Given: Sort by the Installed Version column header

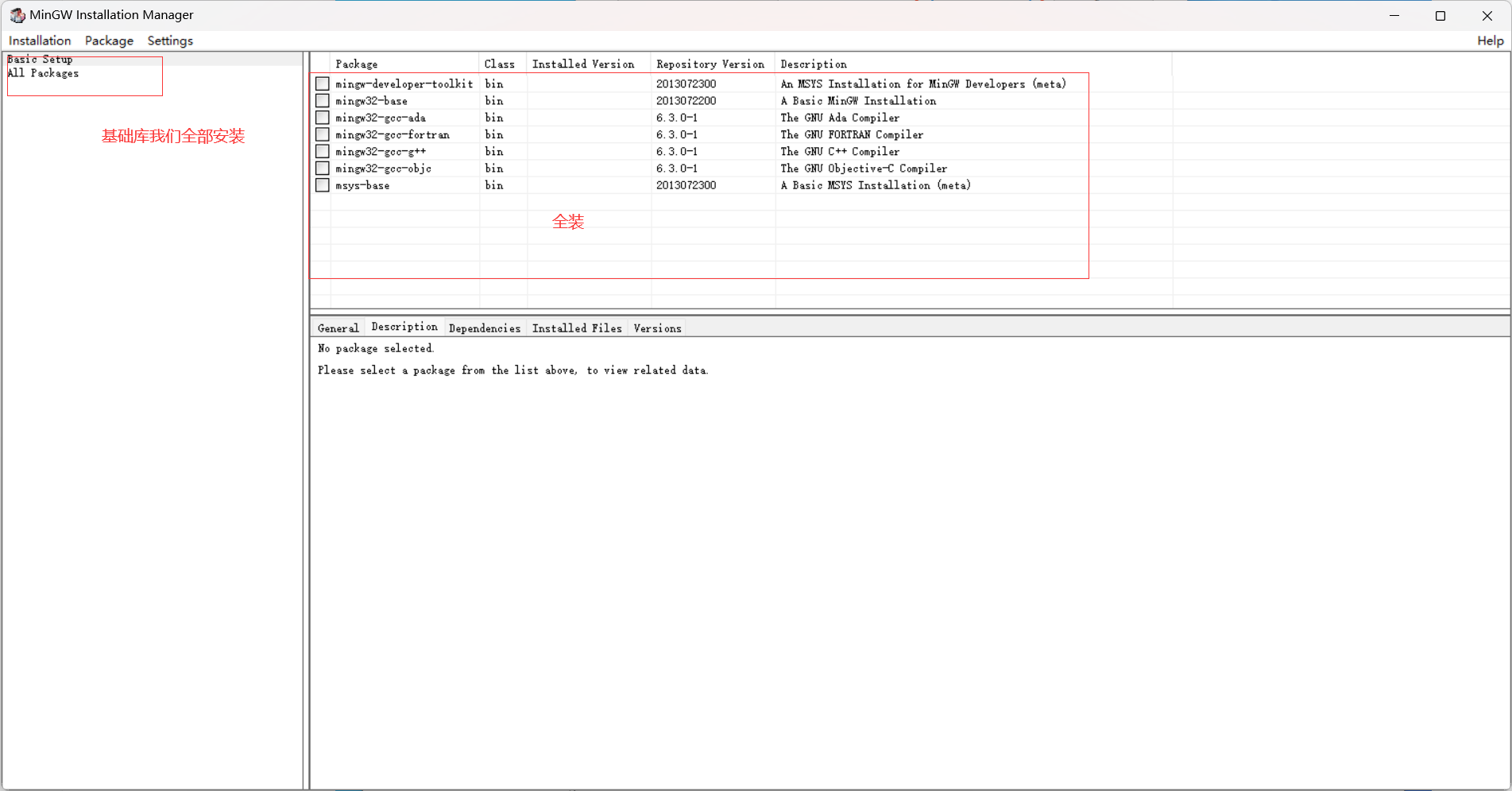Looking at the screenshot, I should tap(589, 64).
